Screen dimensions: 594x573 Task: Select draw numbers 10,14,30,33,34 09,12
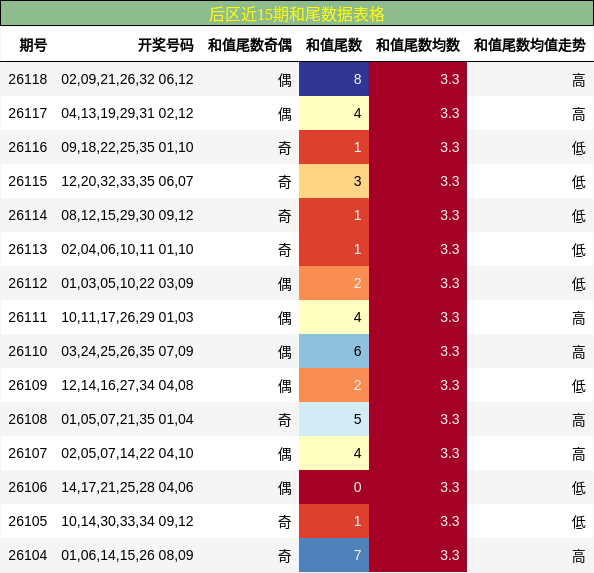pyautogui.click(x=127, y=521)
